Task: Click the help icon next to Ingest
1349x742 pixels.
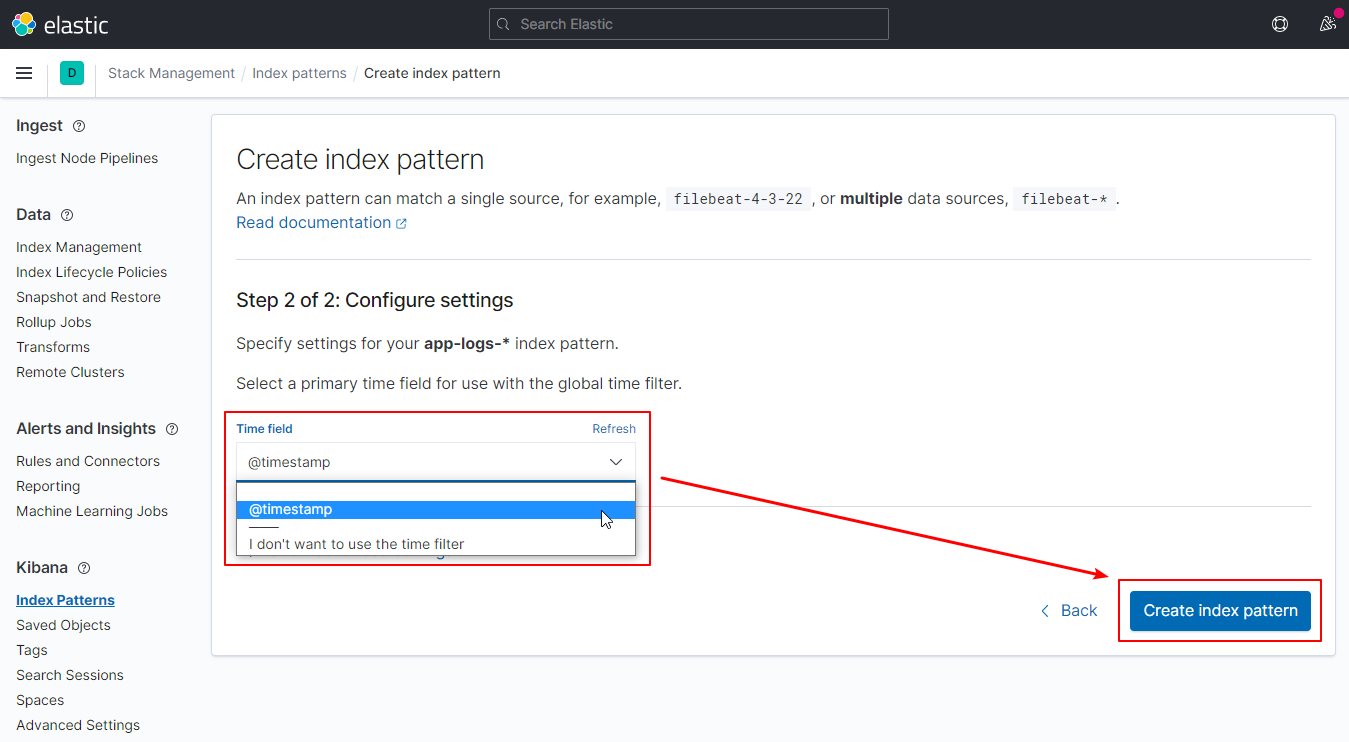Action: 78,125
